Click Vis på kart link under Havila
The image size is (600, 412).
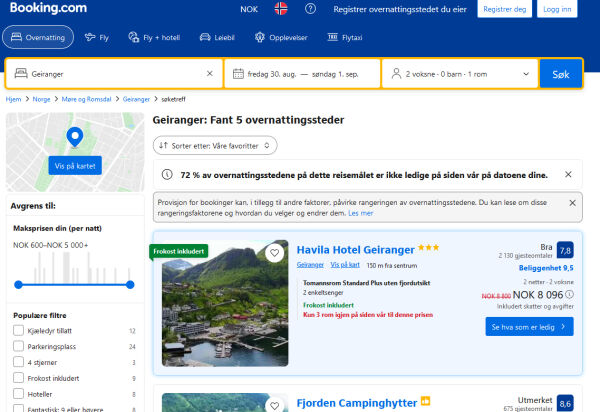coord(345,265)
